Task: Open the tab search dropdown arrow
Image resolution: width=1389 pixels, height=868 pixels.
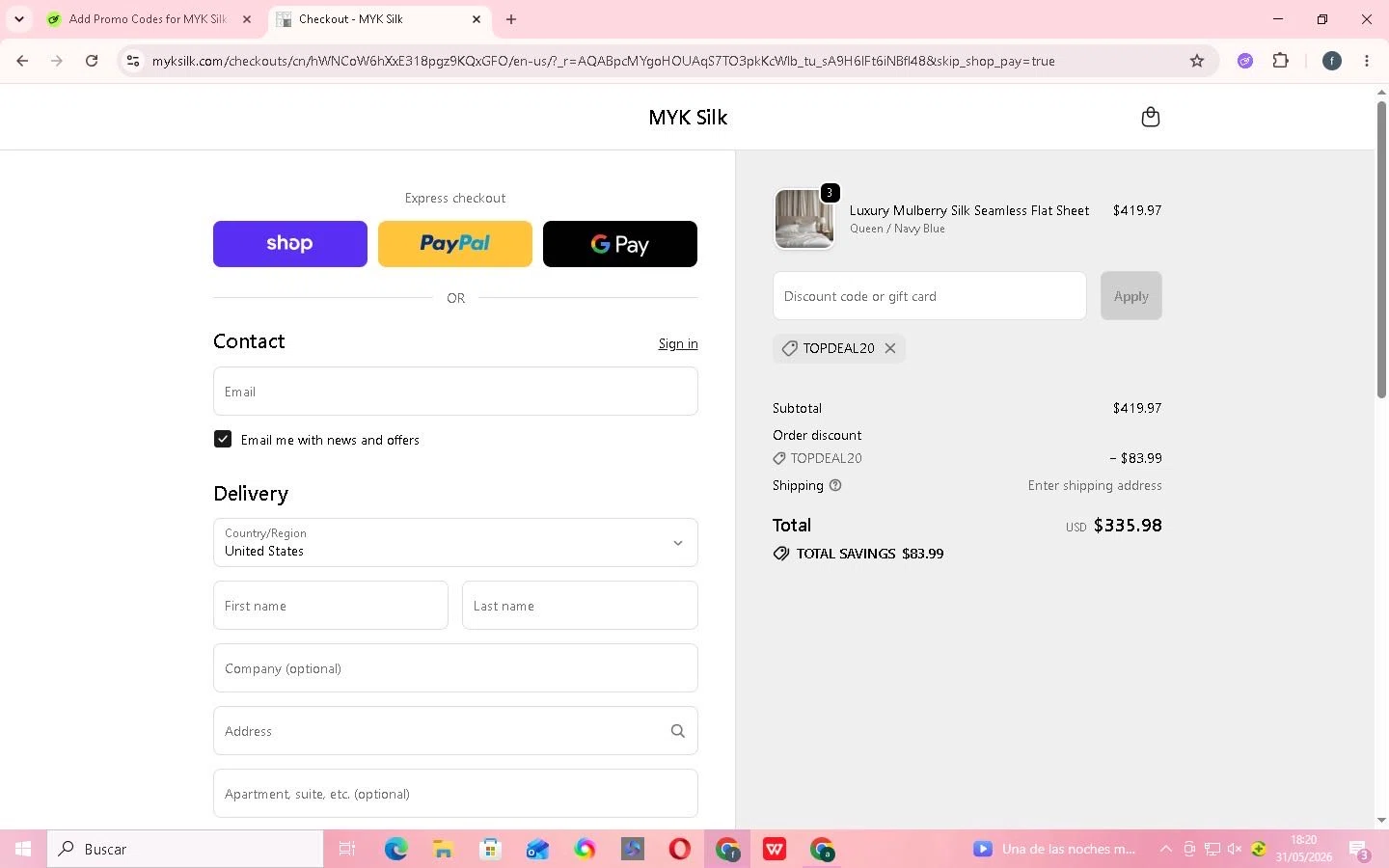Action: tap(18, 19)
